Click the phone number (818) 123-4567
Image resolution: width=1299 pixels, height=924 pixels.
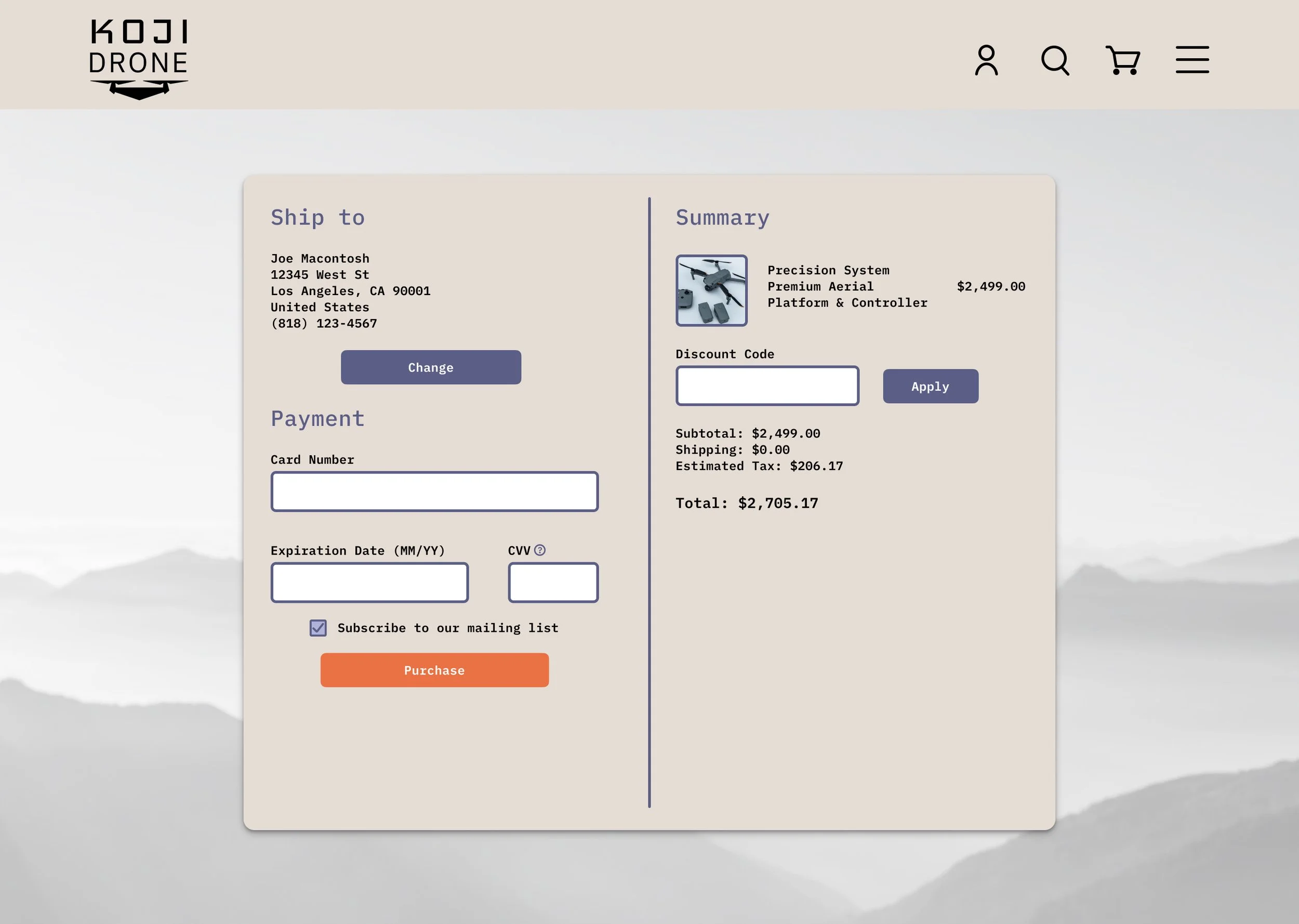(x=324, y=324)
